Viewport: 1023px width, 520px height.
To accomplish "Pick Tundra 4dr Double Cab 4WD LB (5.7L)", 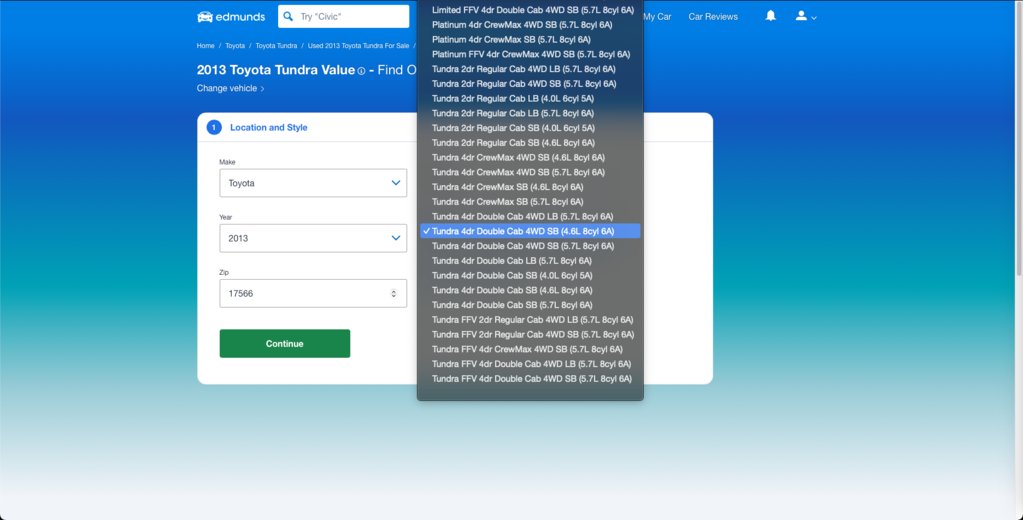I will click(x=530, y=217).
